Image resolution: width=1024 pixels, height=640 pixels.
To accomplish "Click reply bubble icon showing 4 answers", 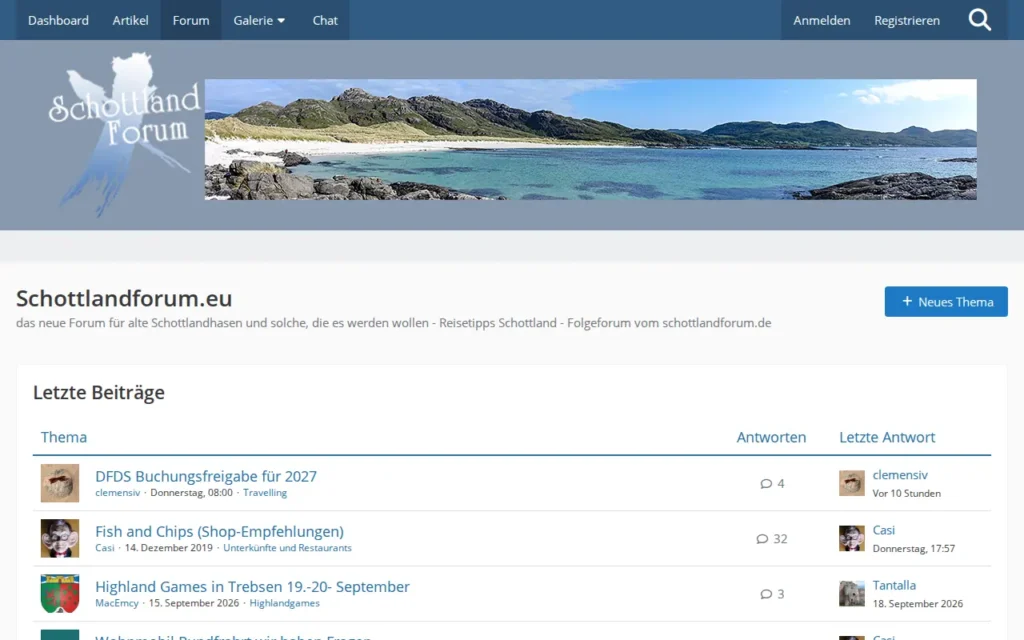I will [x=766, y=484].
